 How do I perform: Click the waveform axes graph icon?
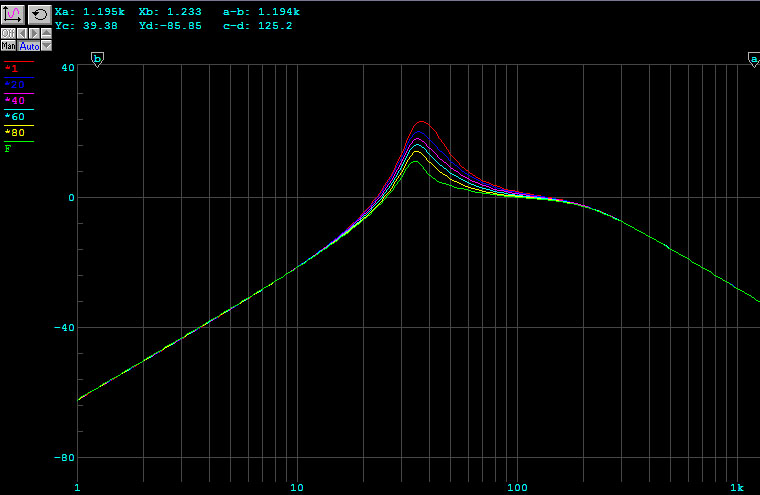pos(13,15)
